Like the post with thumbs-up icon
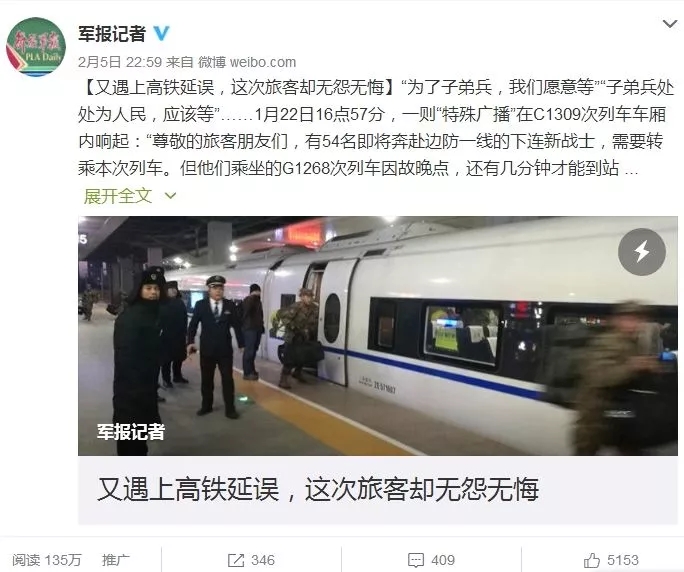 coord(592,560)
